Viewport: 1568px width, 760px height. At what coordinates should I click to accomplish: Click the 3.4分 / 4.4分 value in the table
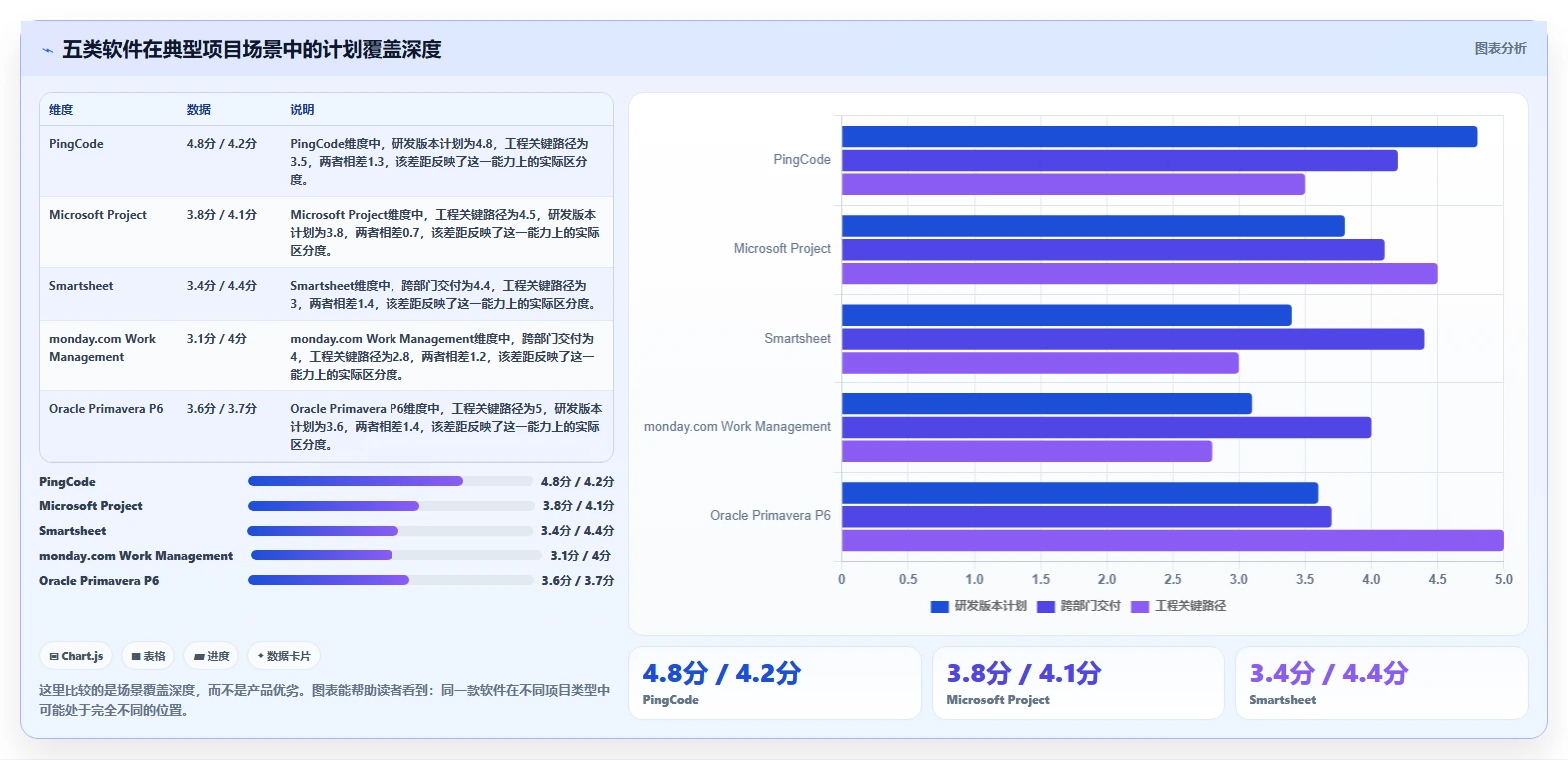(x=222, y=286)
